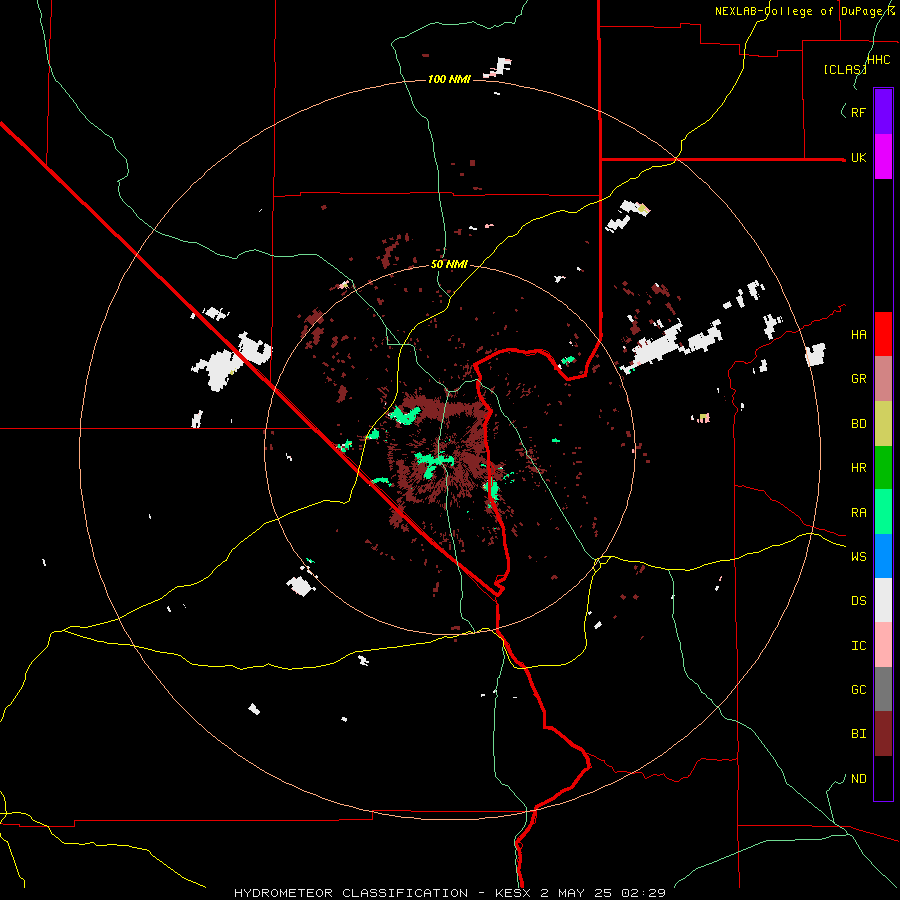The width and height of the screenshot is (900, 900).
Task: Choose the mint green RA legend swatch
Action: click(883, 512)
